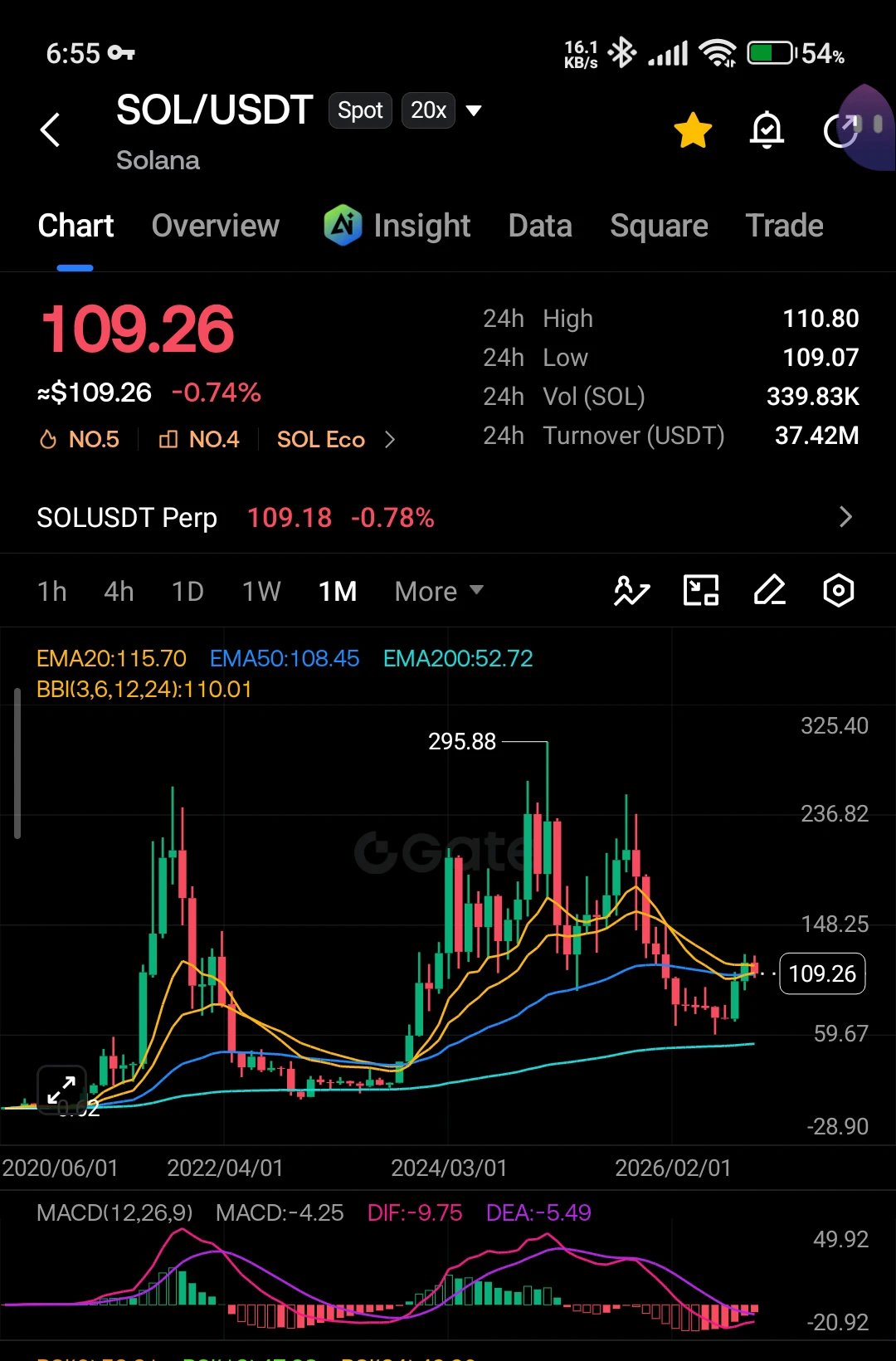Viewport: 896px width, 1361px height.
Task: Open the price alert bell icon
Action: [x=767, y=129]
